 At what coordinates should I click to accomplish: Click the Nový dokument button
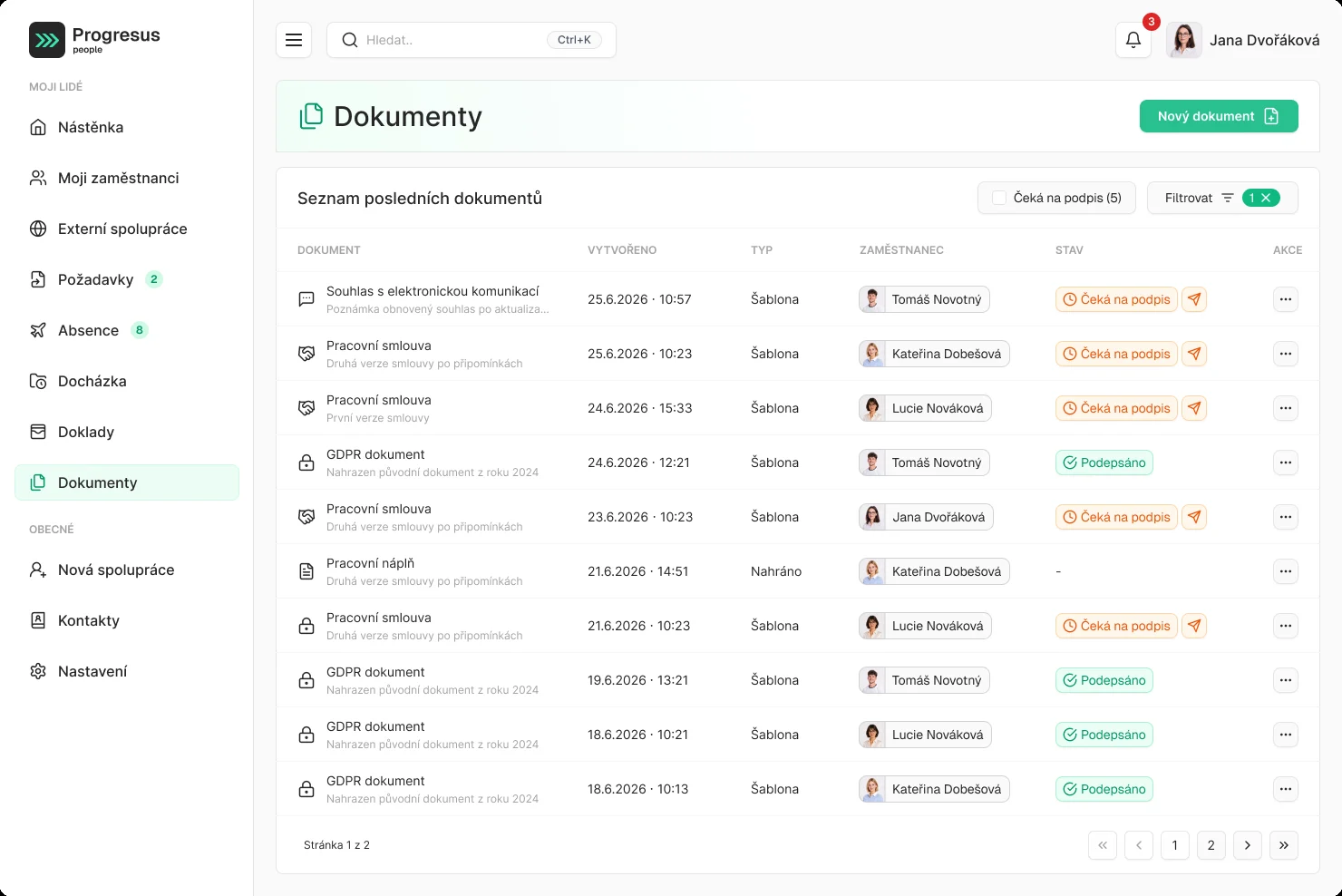click(1219, 116)
